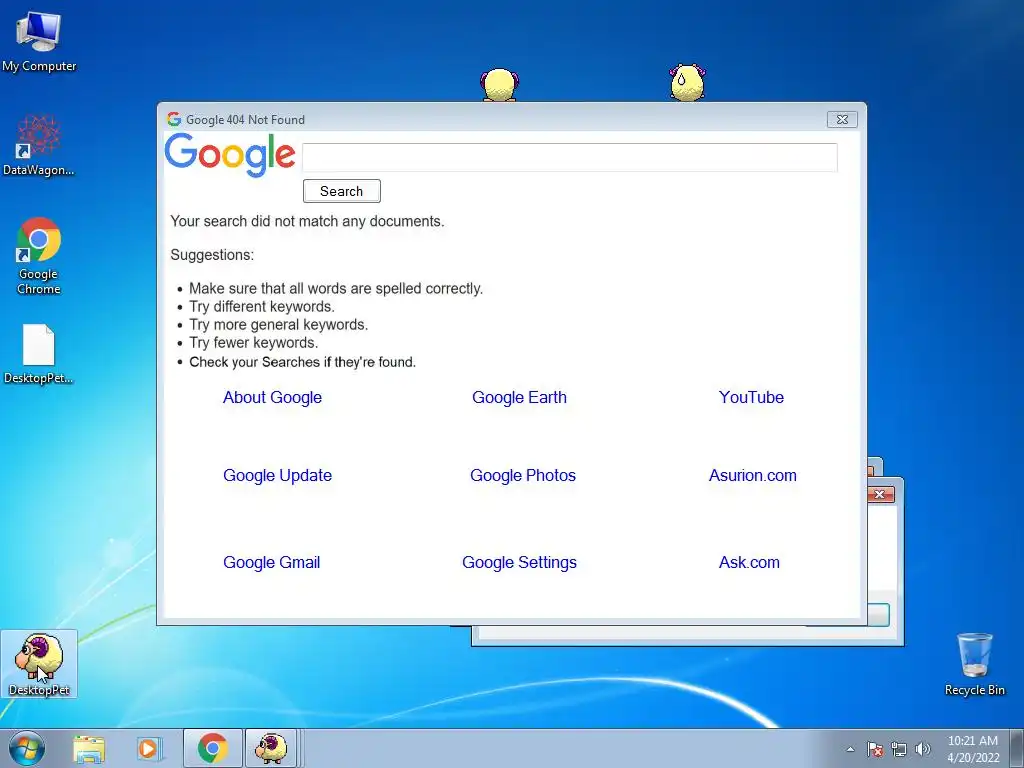Click the large Google logo
Viewport: 1024px width, 768px height.
230,155
